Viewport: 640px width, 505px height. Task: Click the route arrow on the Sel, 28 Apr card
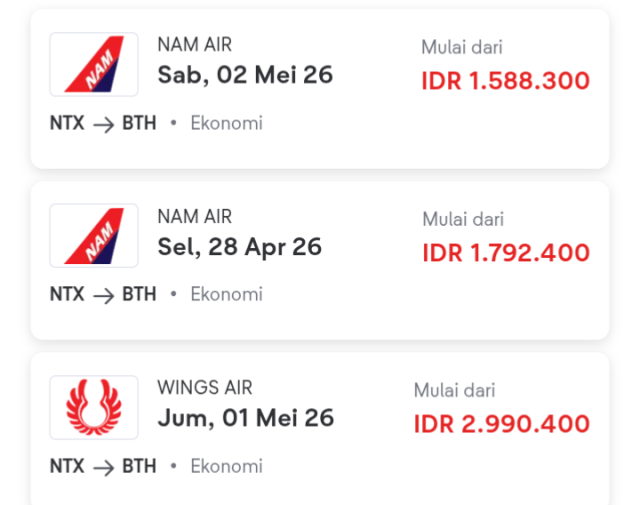pyautogui.click(x=103, y=295)
